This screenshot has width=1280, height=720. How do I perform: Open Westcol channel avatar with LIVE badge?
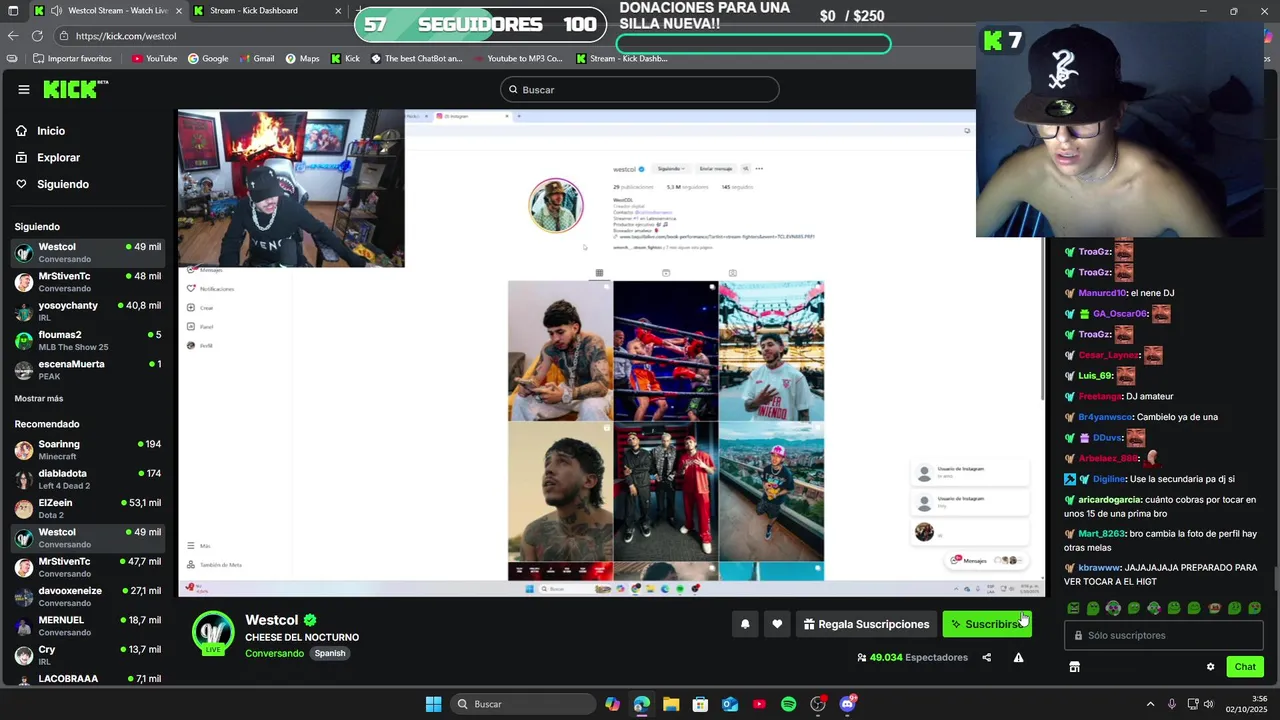(x=213, y=633)
